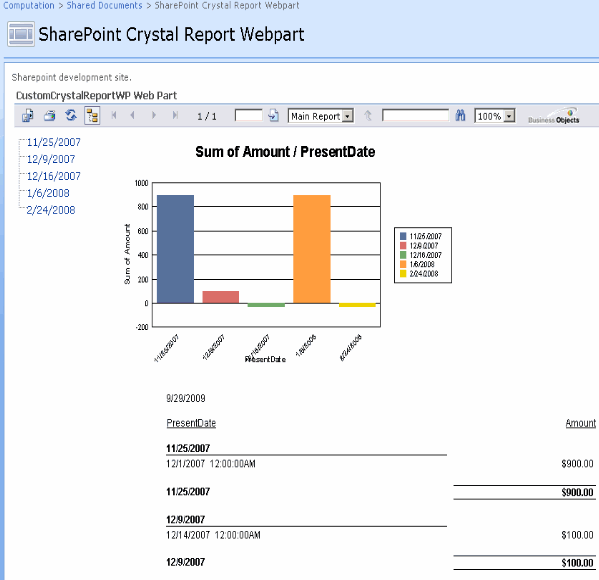Viewport: 599px width, 580px height.
Task: Select 12/9/2007 in the group tree
Action: [x=51, y=159]
